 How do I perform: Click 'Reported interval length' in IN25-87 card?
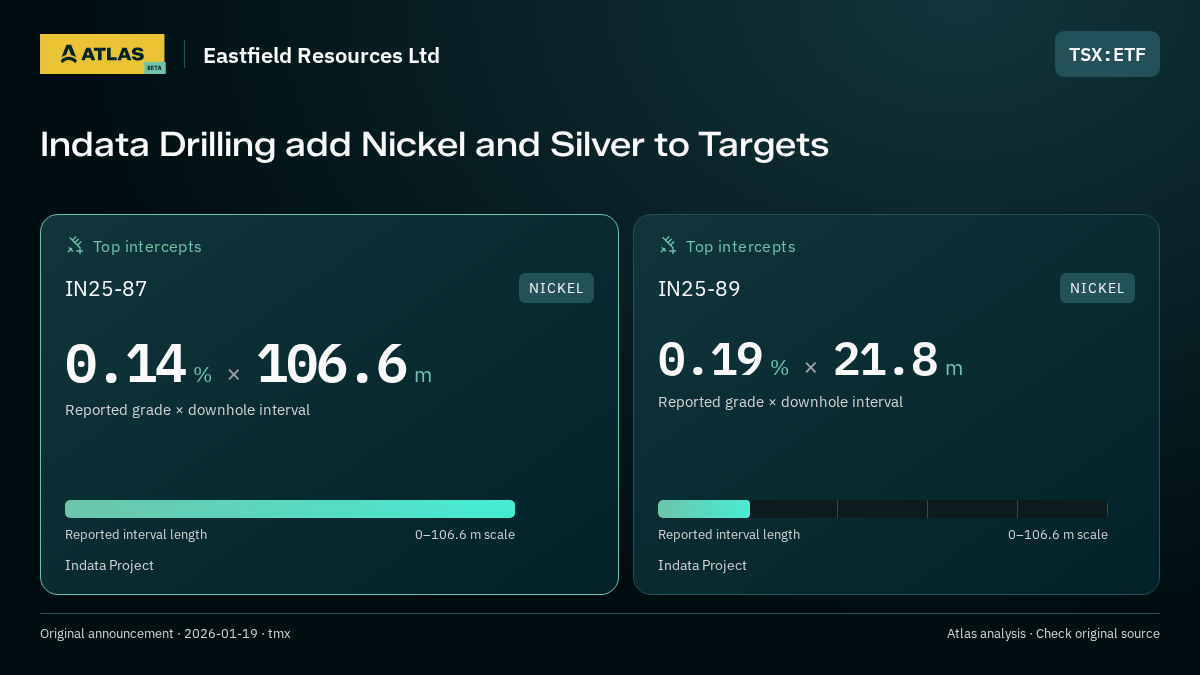pyautogui.click(x=136, y=535)
